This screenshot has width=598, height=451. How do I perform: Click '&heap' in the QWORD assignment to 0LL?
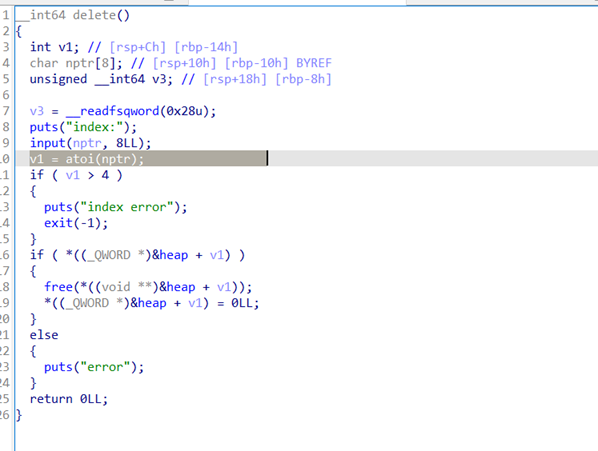point(148,303)
